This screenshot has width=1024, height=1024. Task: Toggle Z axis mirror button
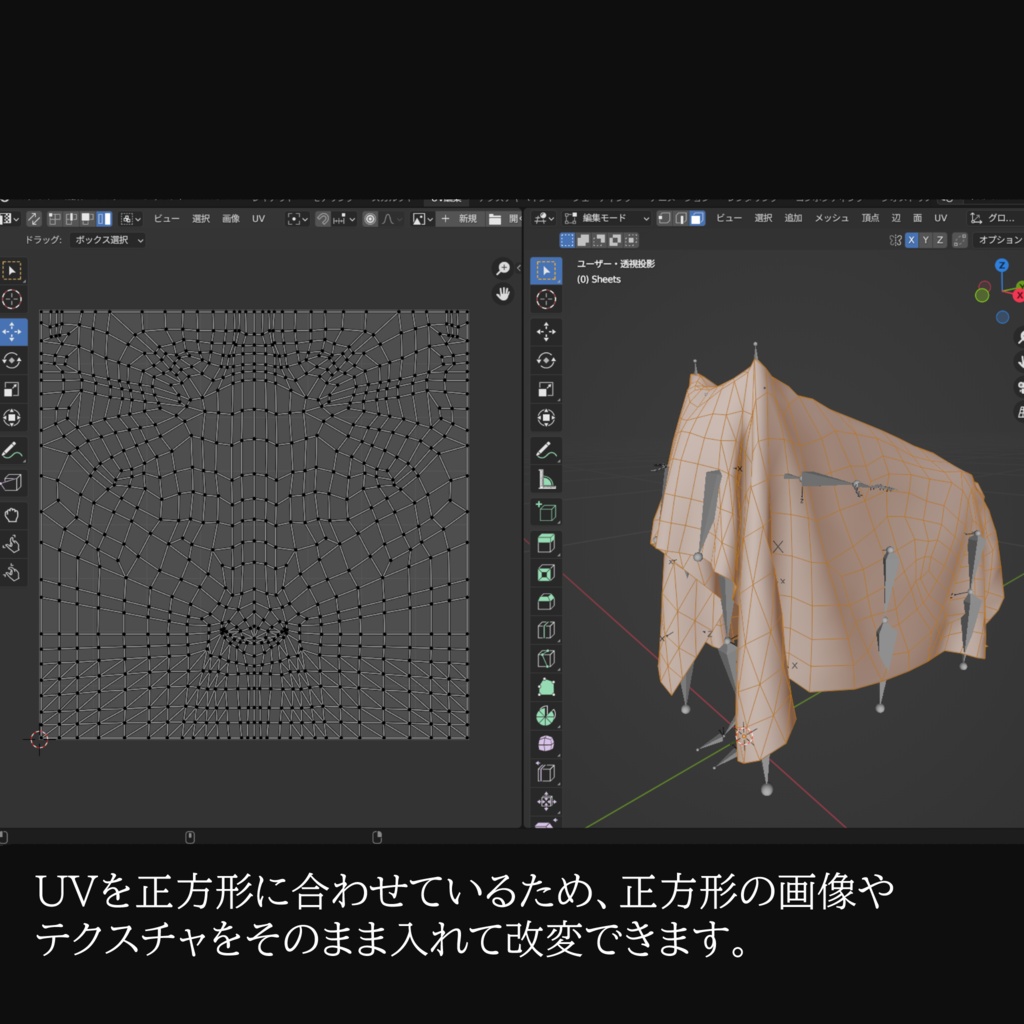click(940, 240)
